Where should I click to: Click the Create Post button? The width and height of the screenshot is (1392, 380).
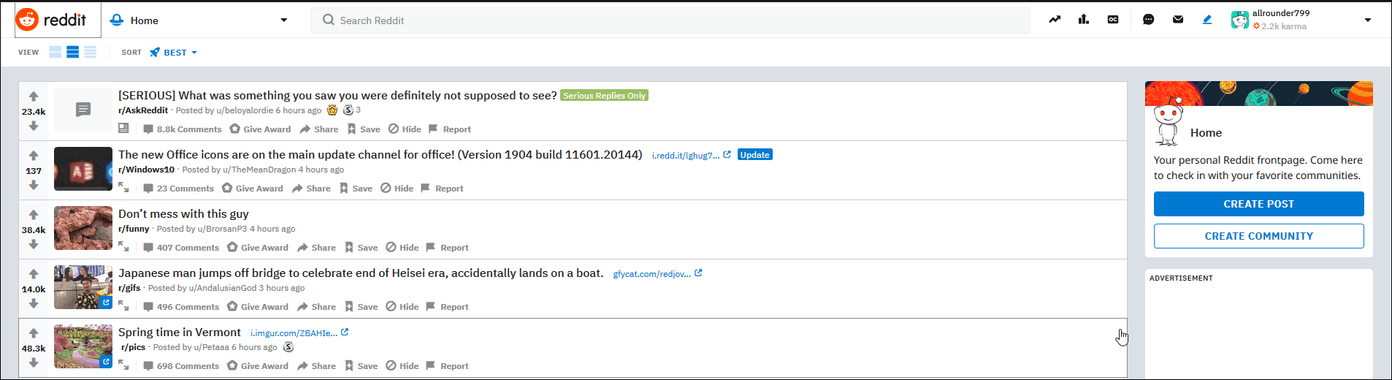1259,204
